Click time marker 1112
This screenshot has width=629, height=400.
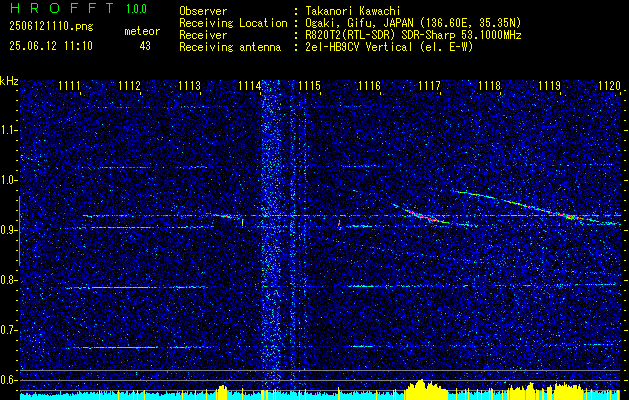point(129,86)
